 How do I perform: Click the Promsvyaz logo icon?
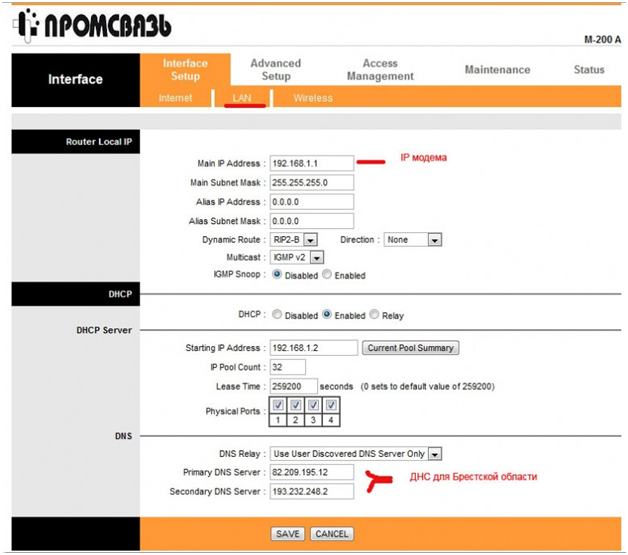point(28,24)
